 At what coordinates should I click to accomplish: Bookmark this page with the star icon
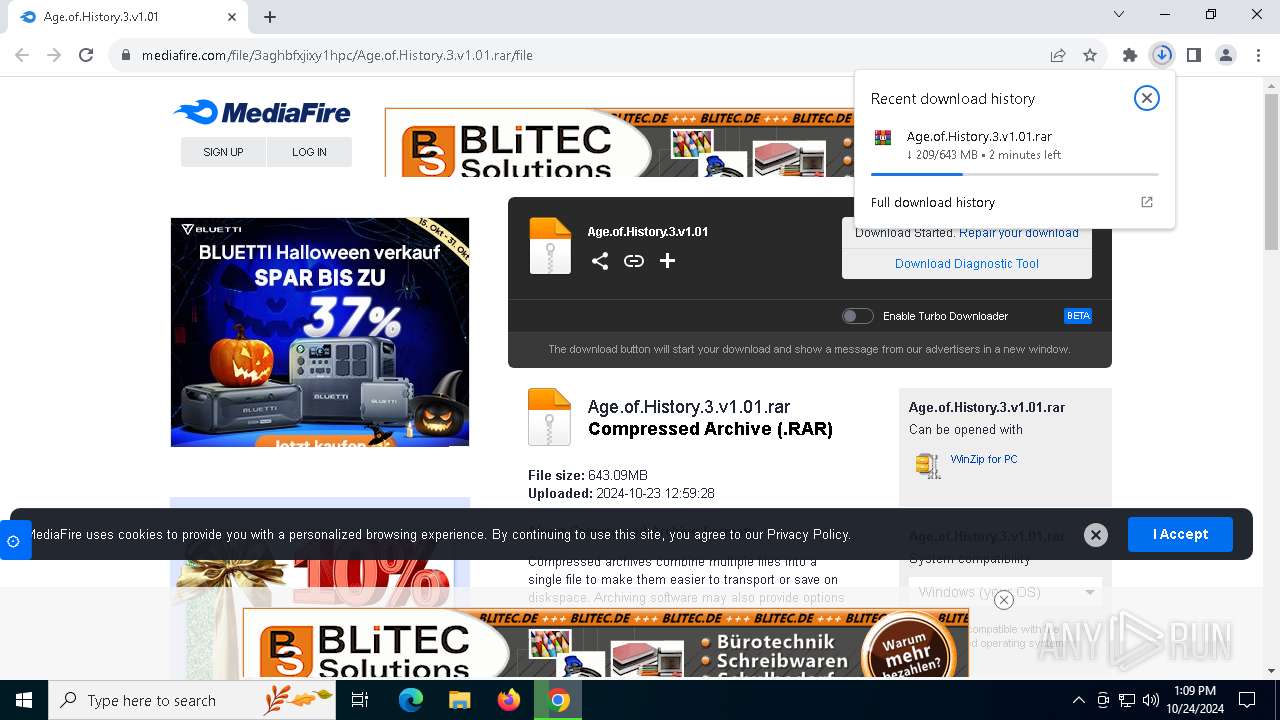(1090, 55)
